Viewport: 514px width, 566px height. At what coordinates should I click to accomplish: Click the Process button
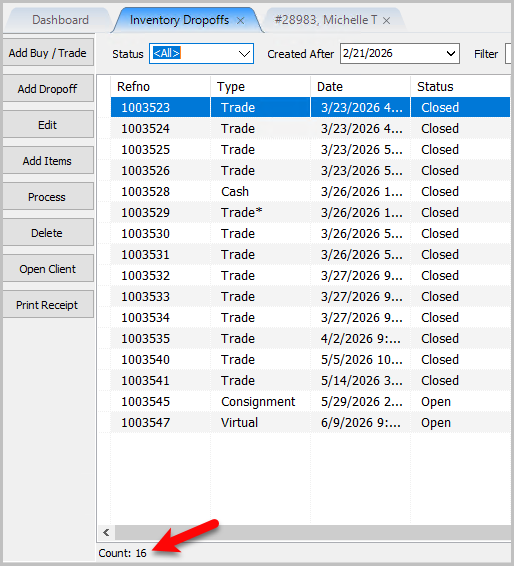click(48, 197)
